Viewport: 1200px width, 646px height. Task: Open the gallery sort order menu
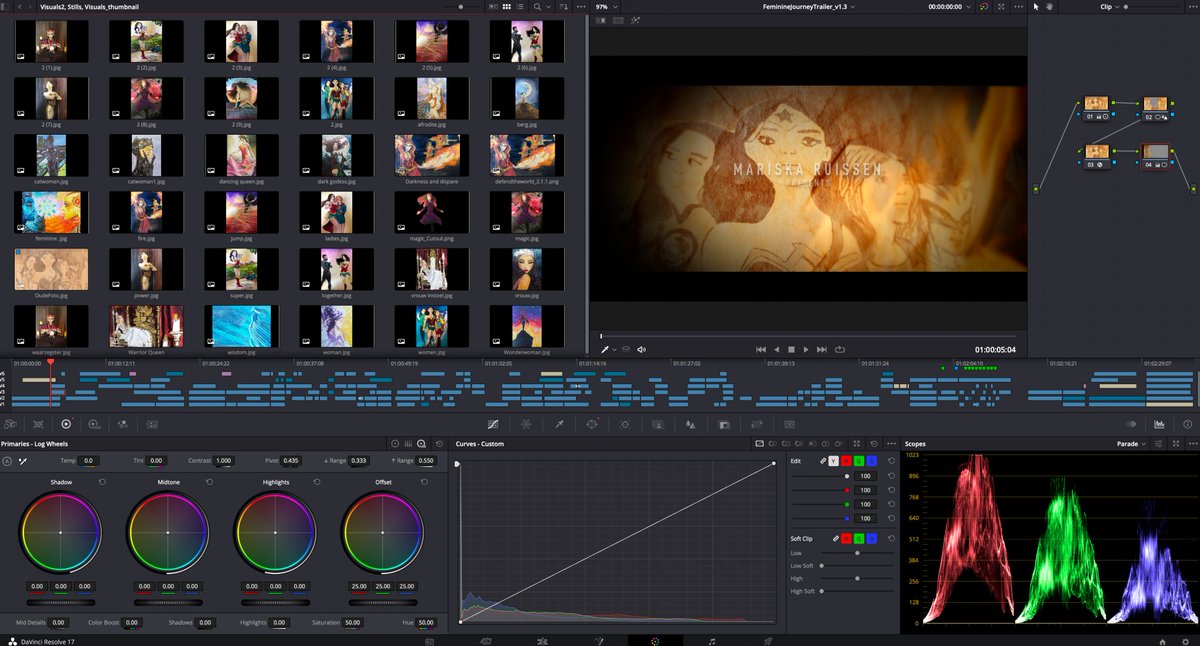[564, 7]
